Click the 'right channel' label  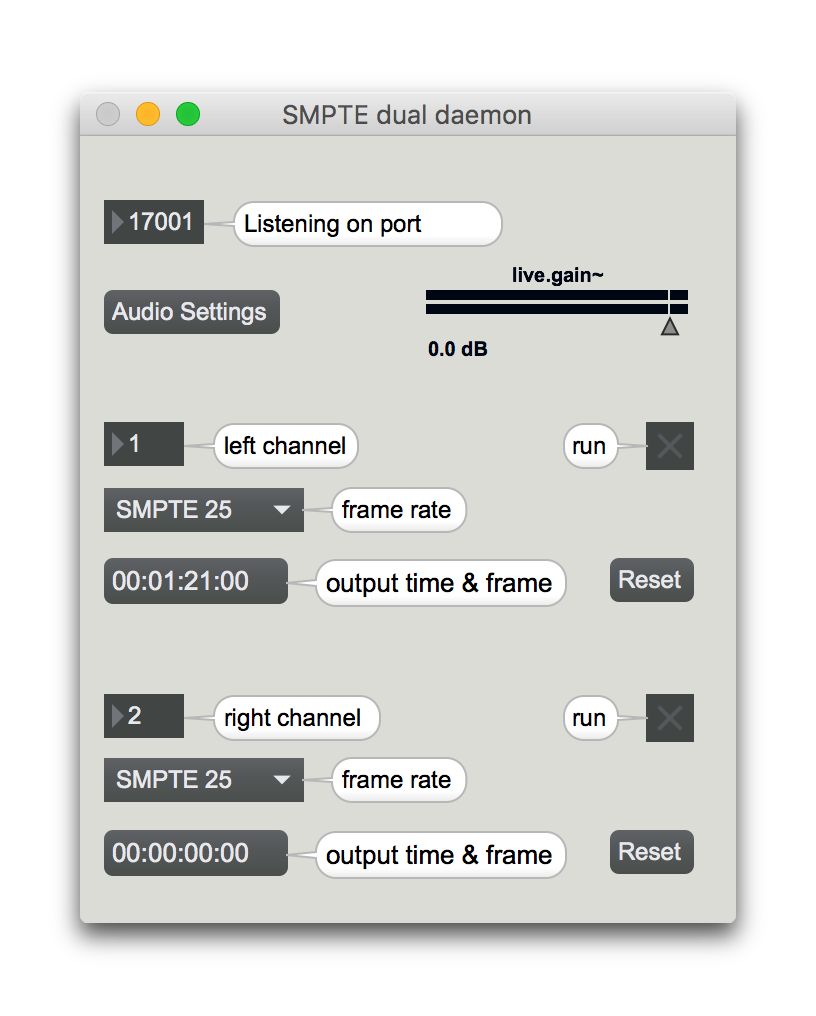pyautogui.click(x=297, y=718)
